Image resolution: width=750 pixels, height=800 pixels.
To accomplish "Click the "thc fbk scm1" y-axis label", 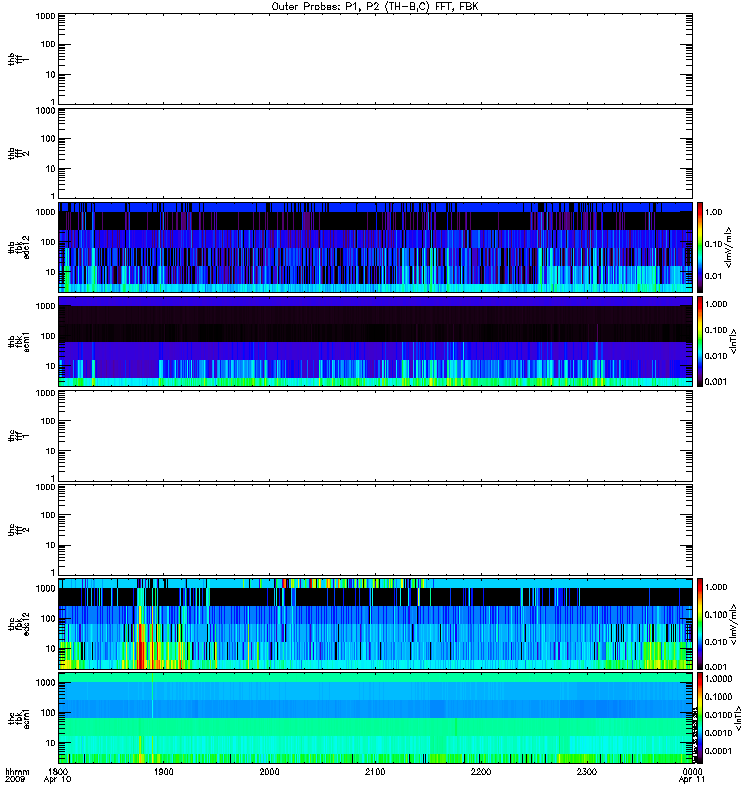I will pos(19,718).
